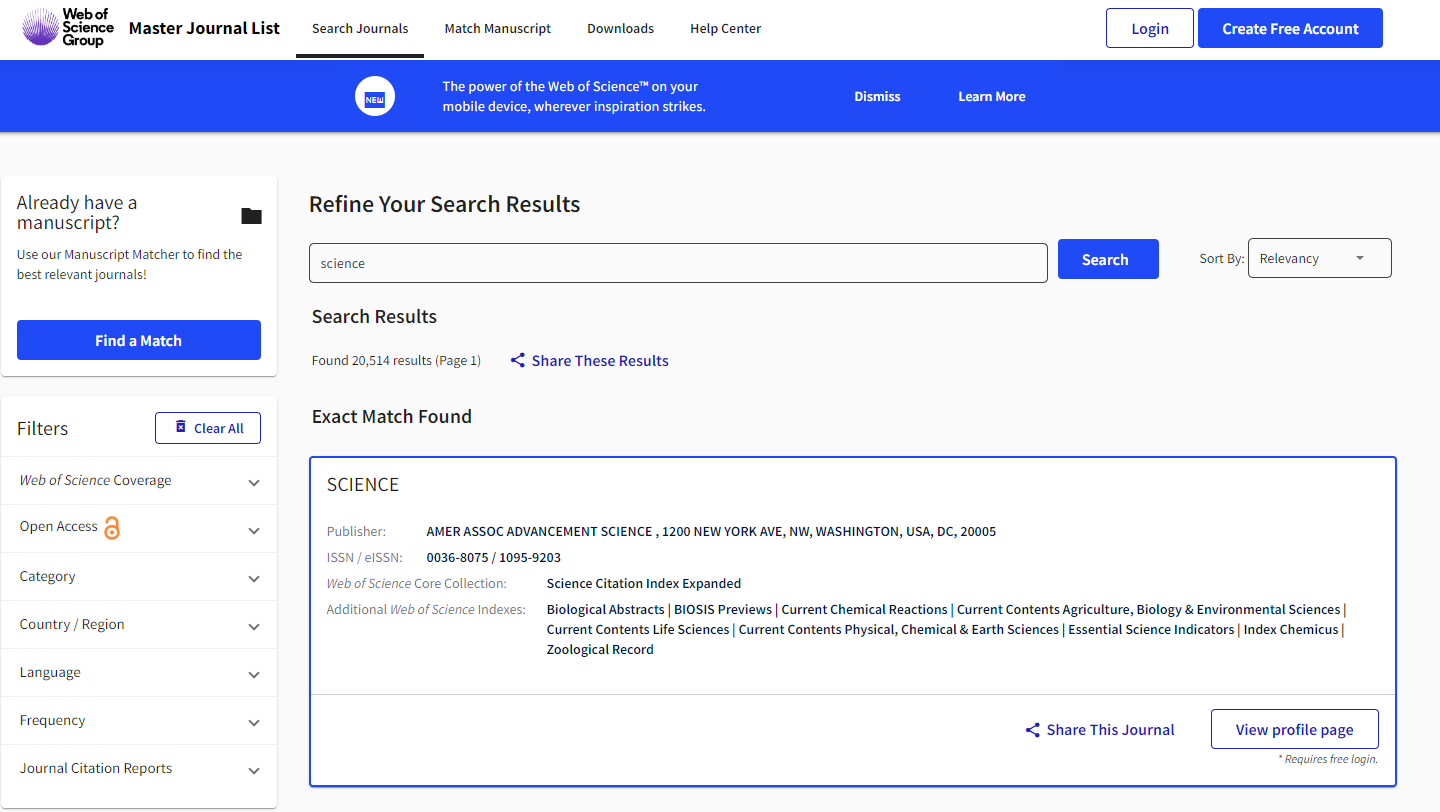Expand the Country / Region filter
Viewport: 1440px width, 812px height.
coord(139,625)
